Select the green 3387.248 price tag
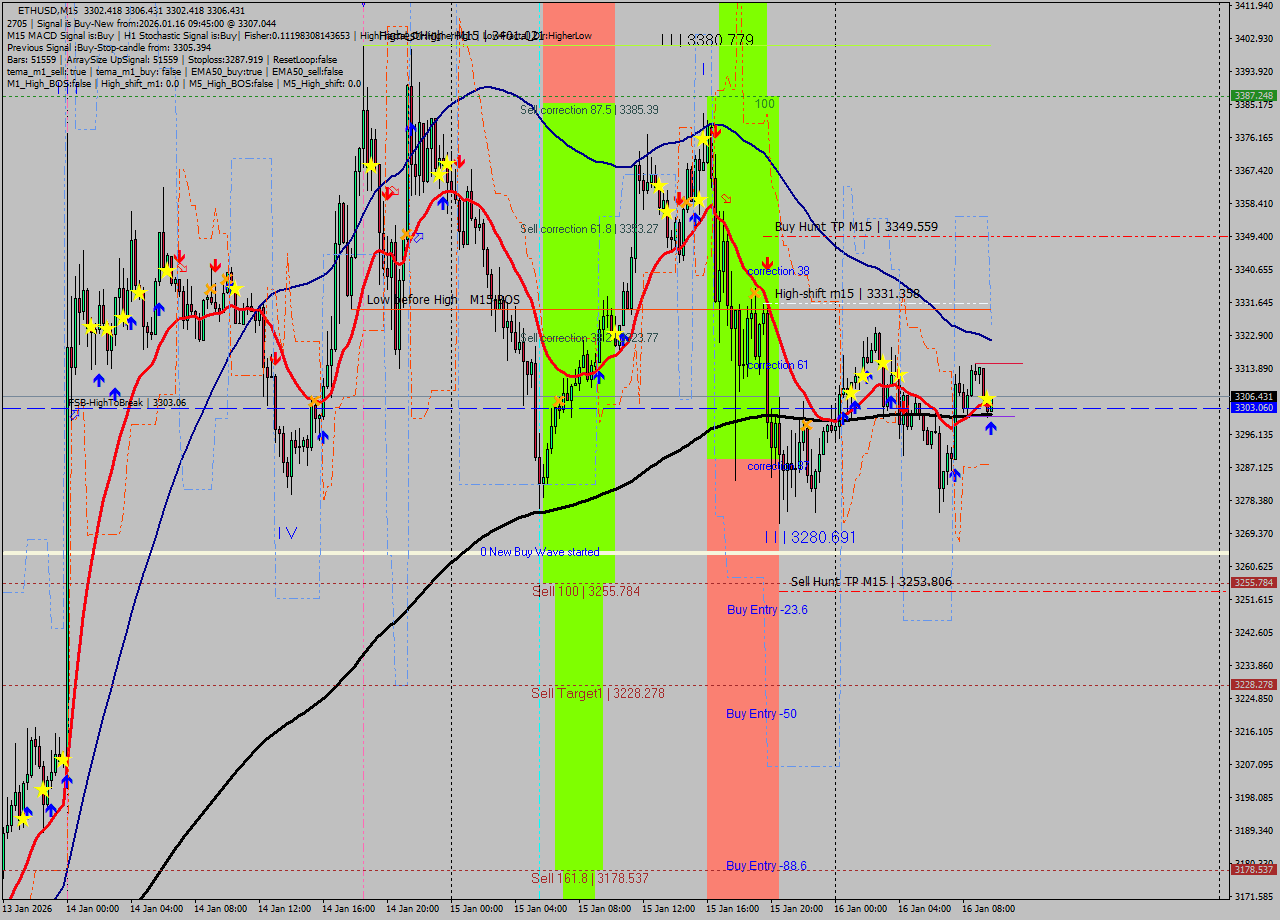The height and width of the screenshot is (920, 1280). coord(1253,96)
